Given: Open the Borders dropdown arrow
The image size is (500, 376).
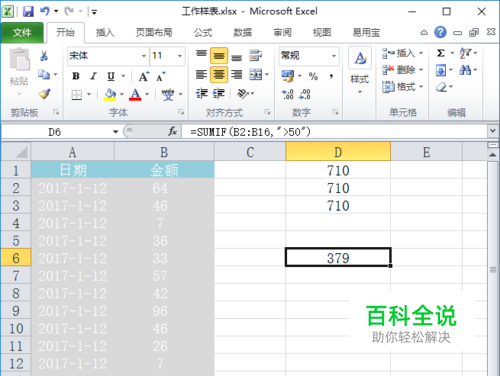Looking at the screenshot, I should point(89,95).
